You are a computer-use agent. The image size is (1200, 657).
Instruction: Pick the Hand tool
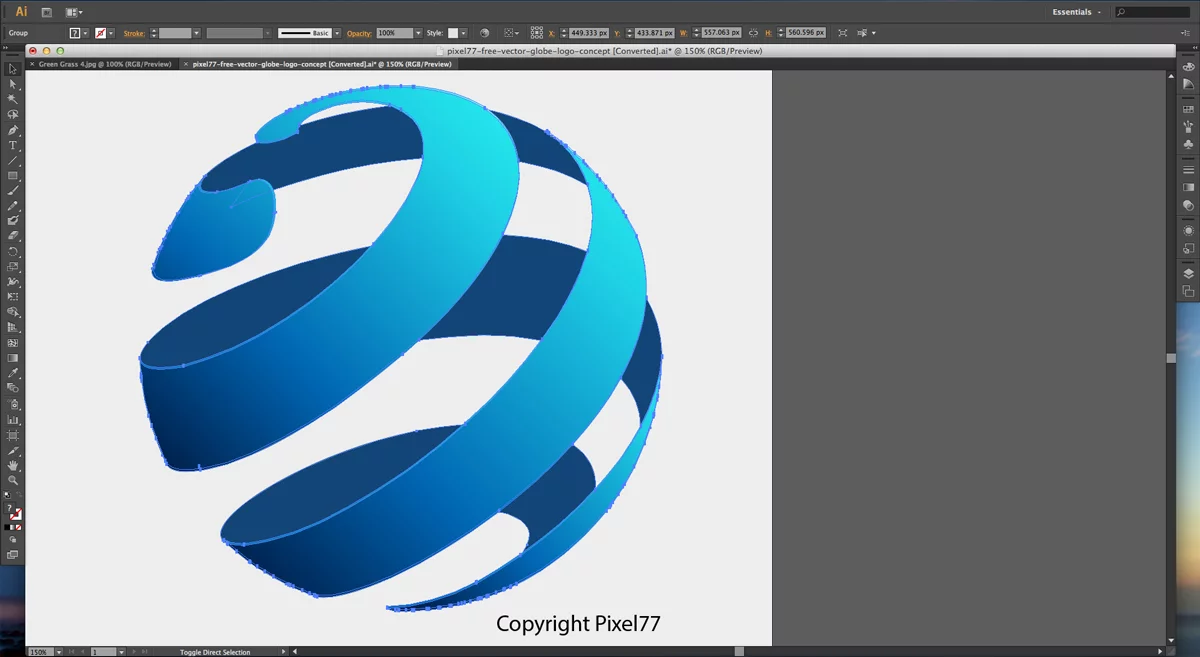pos(13,465)
